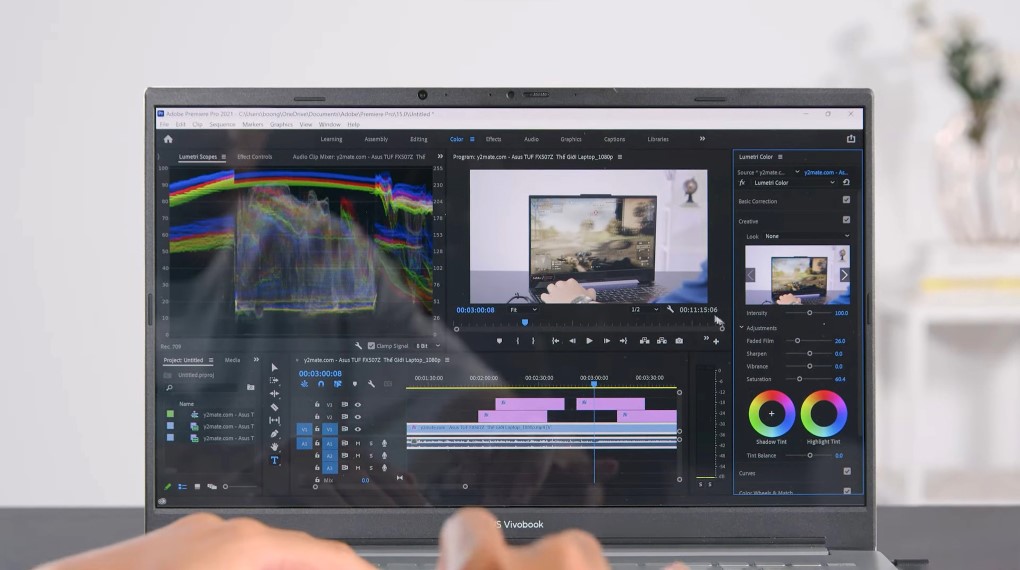The height and width of the screenshot is (570, 1020).
Task: Toggle V3 track eye visibility
Action: point(357,405)
